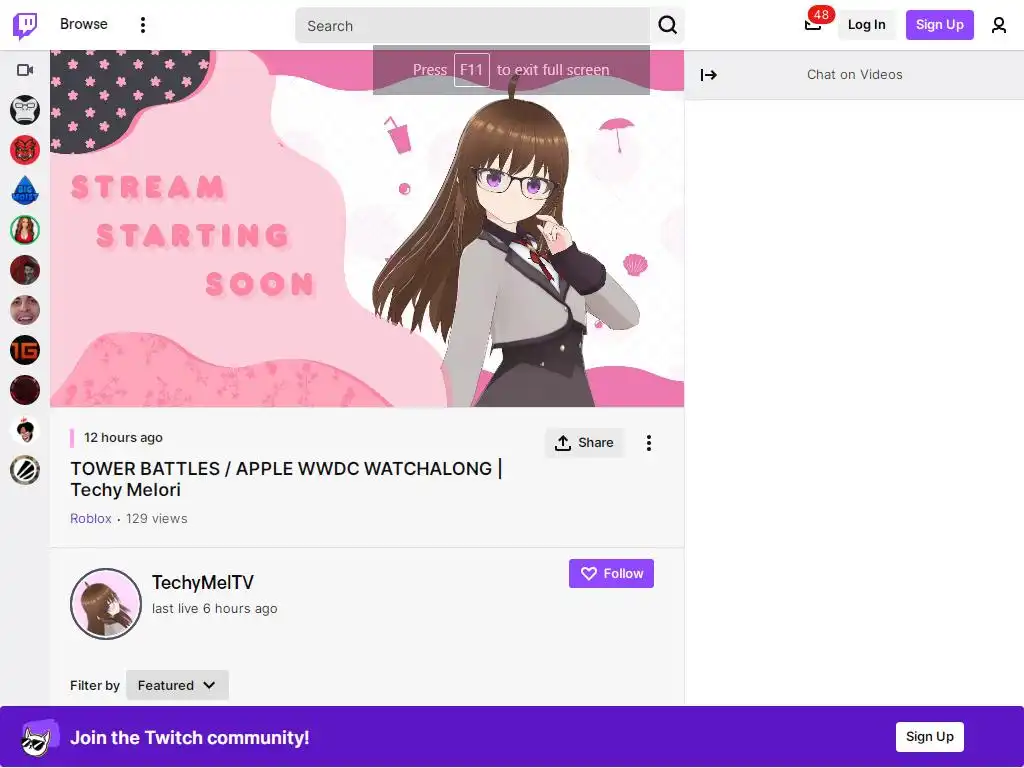Click the followed channels camera icon in sidebar

[25, 70]
